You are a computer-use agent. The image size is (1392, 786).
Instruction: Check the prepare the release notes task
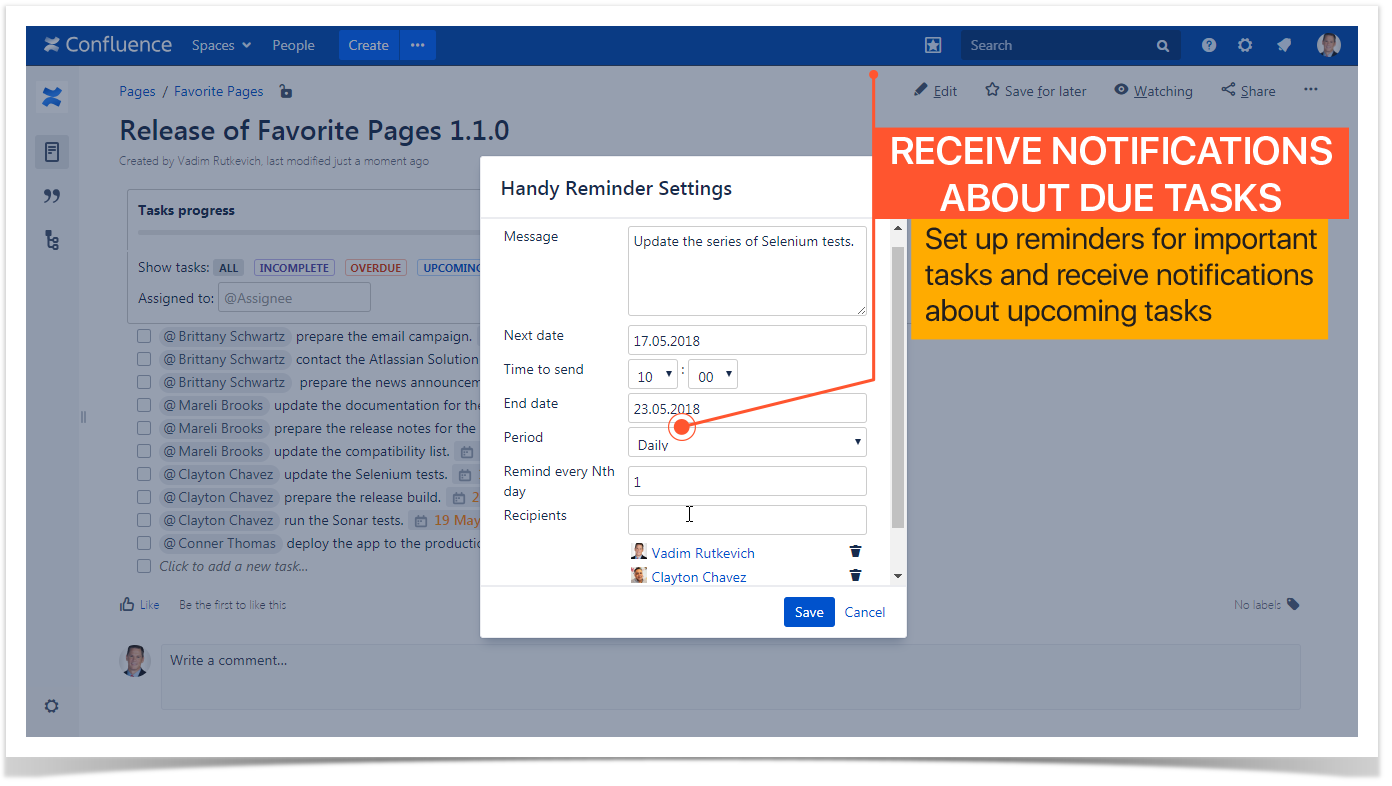144,428
